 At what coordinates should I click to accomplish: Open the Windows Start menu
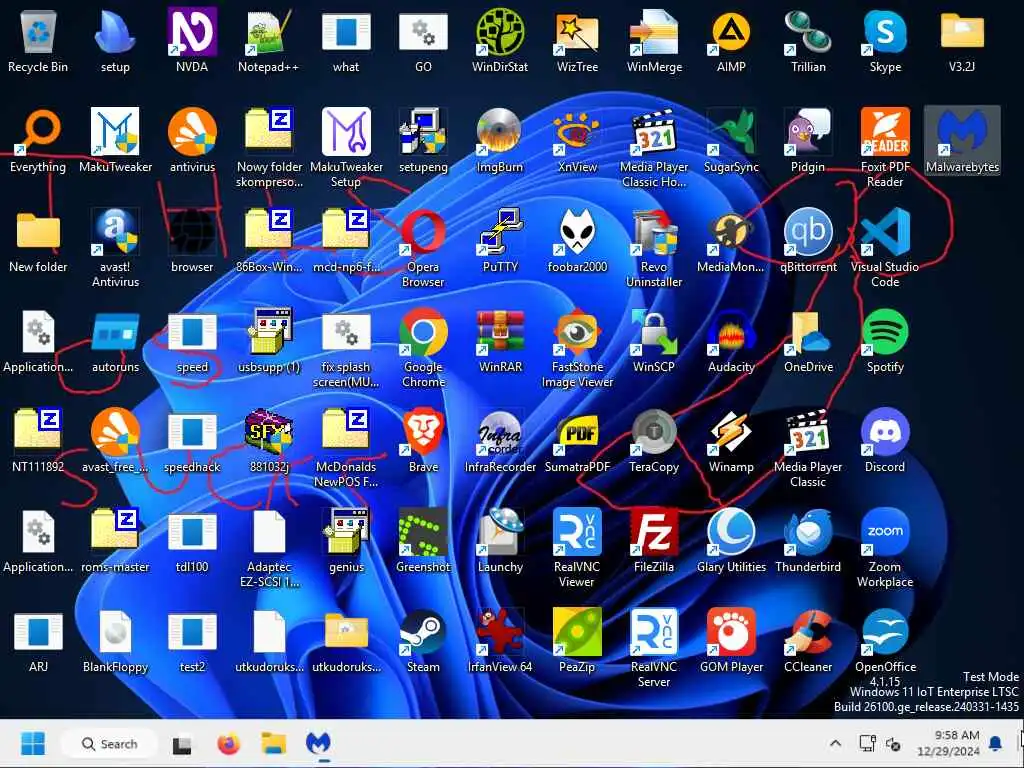33,743
